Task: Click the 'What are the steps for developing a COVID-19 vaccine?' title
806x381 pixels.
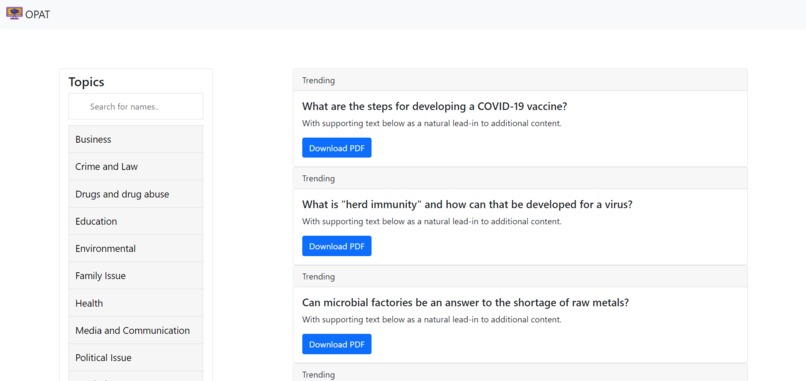Action: [434, 106]
